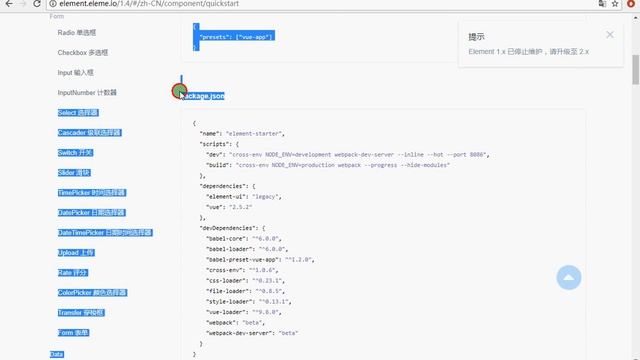Click the page vertical scrollbar thumb
This screenshot has height=360, width=640.
coord(636,69)
